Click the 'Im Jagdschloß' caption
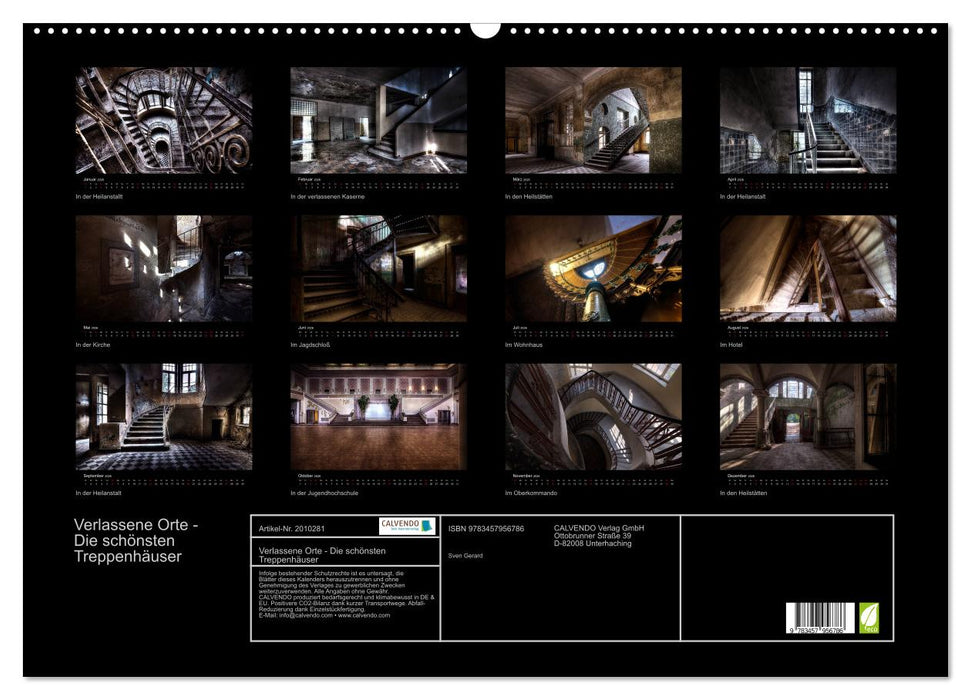Viewport: 971px width, 700px height. (x=309, y=345)
